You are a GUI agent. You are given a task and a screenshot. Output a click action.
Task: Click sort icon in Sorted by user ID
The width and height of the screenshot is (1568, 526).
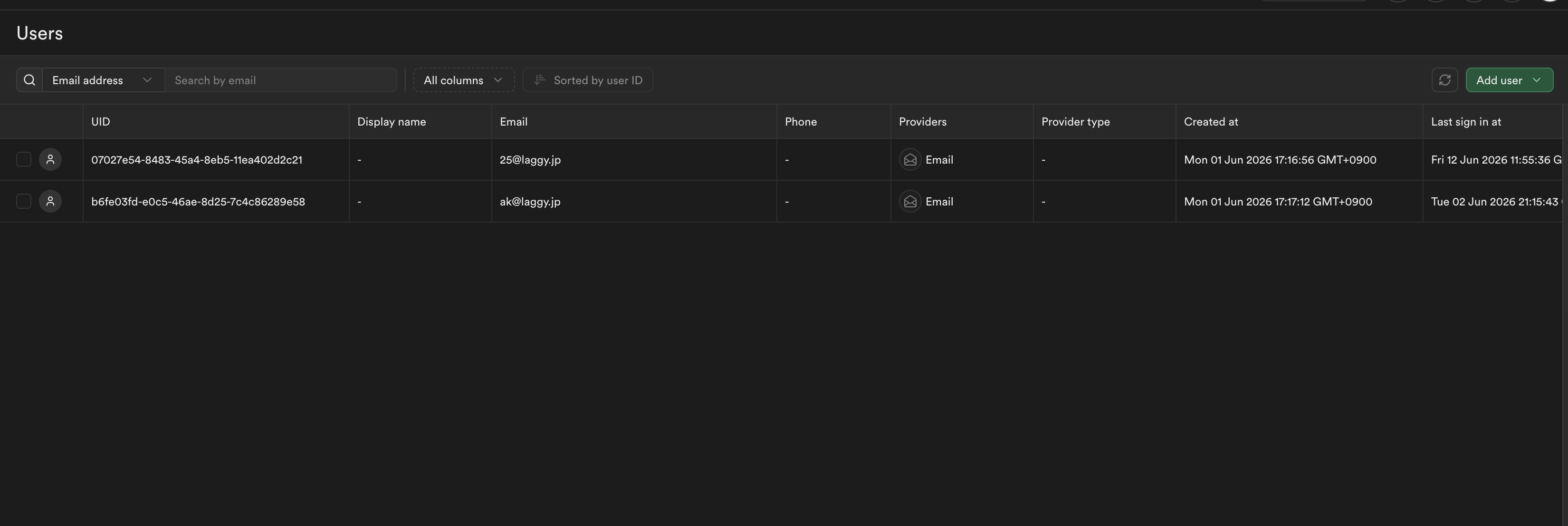tap(539, 80)
